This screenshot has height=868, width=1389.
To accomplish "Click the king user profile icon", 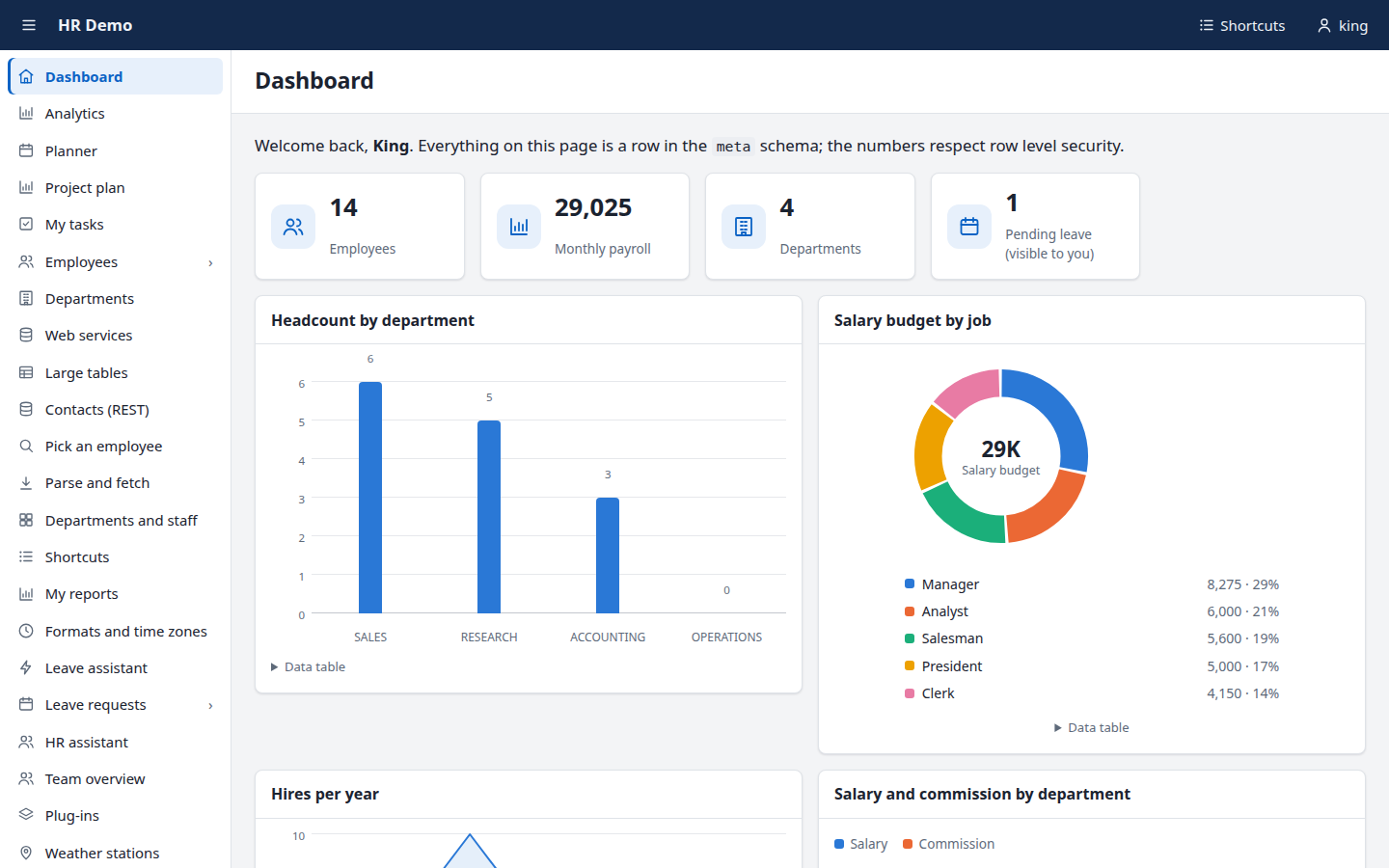I will pyautogui.click(x=1324, y=25).
